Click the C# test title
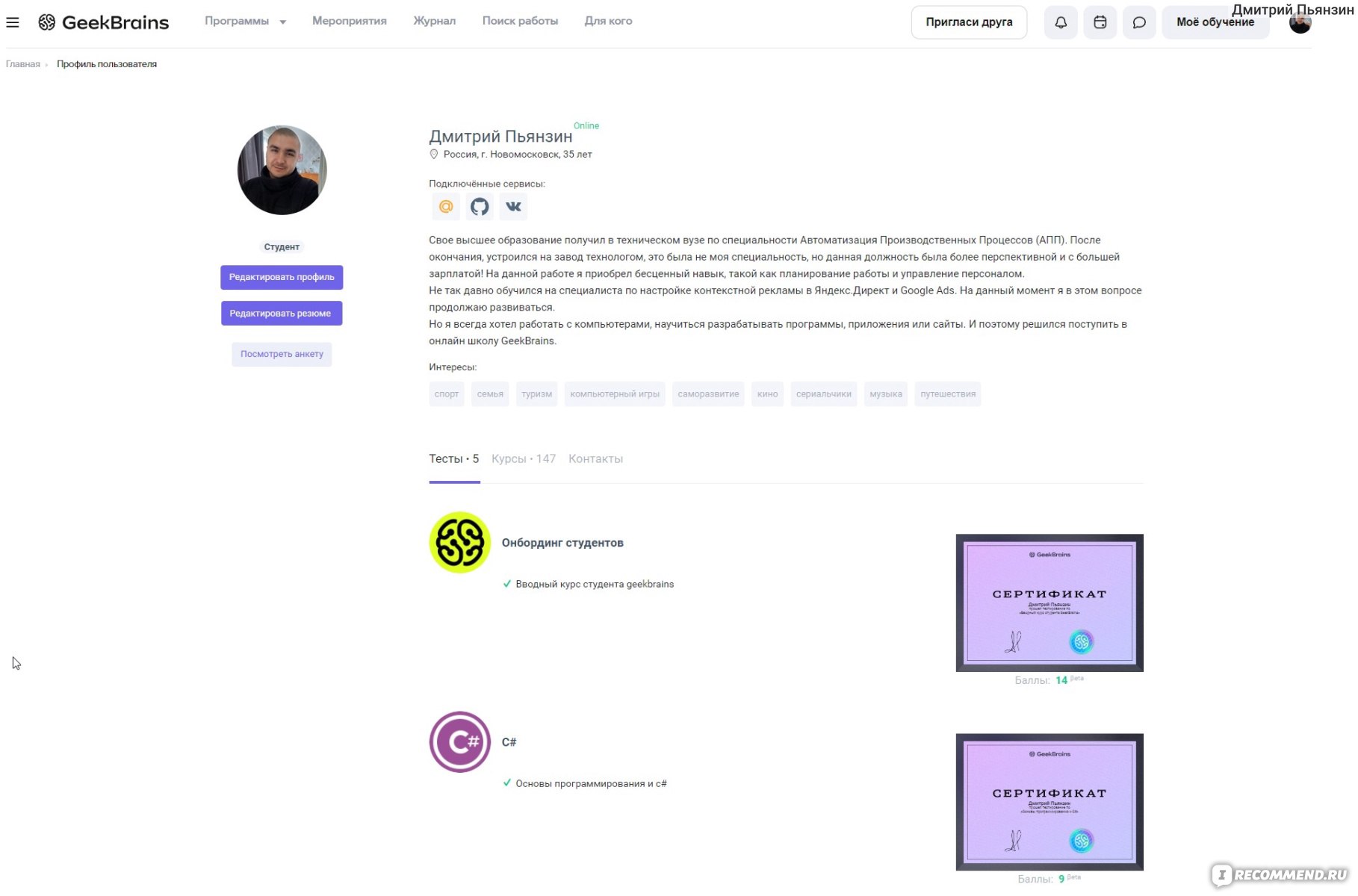 509,742
